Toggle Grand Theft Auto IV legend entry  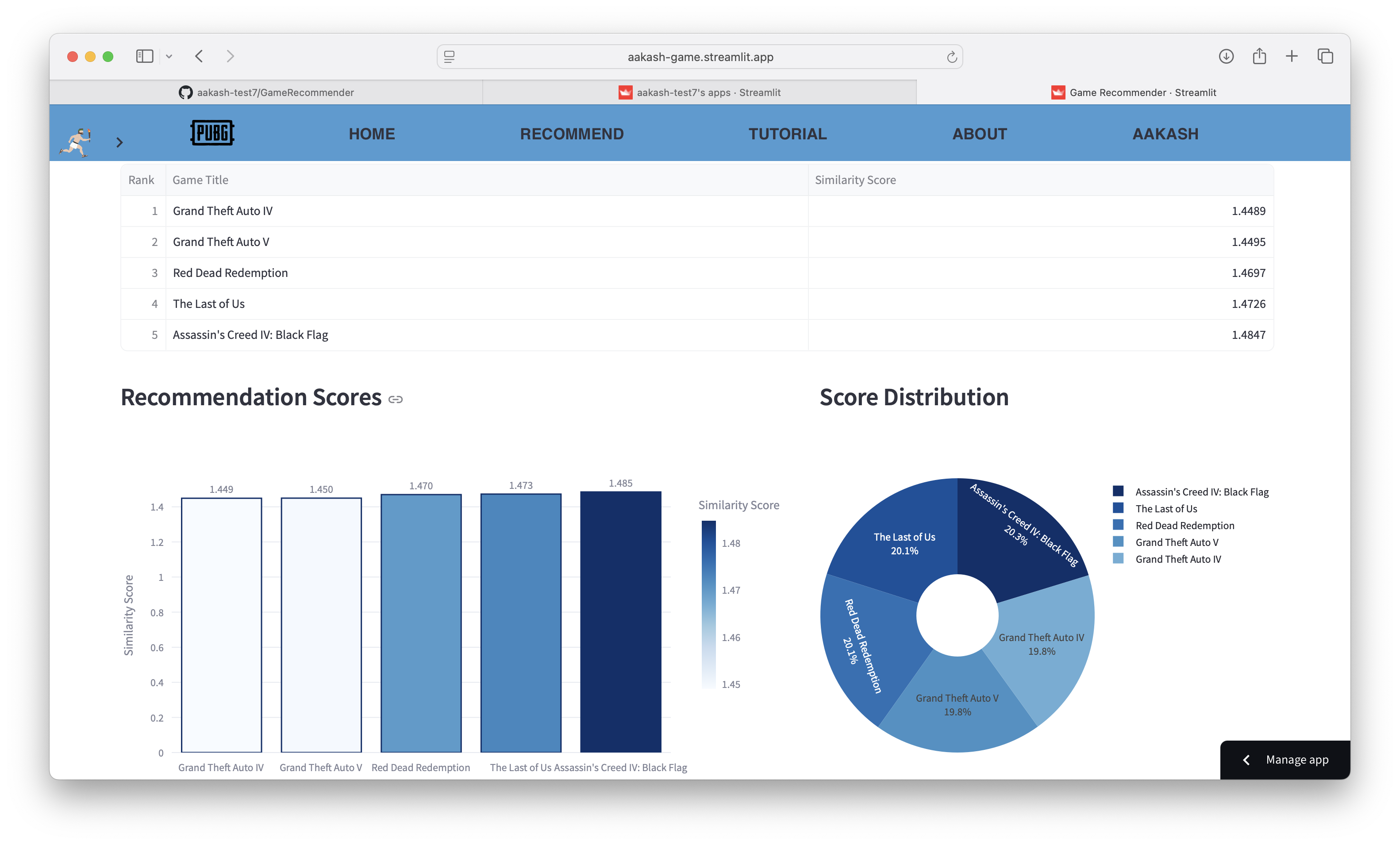(1177, 559)
